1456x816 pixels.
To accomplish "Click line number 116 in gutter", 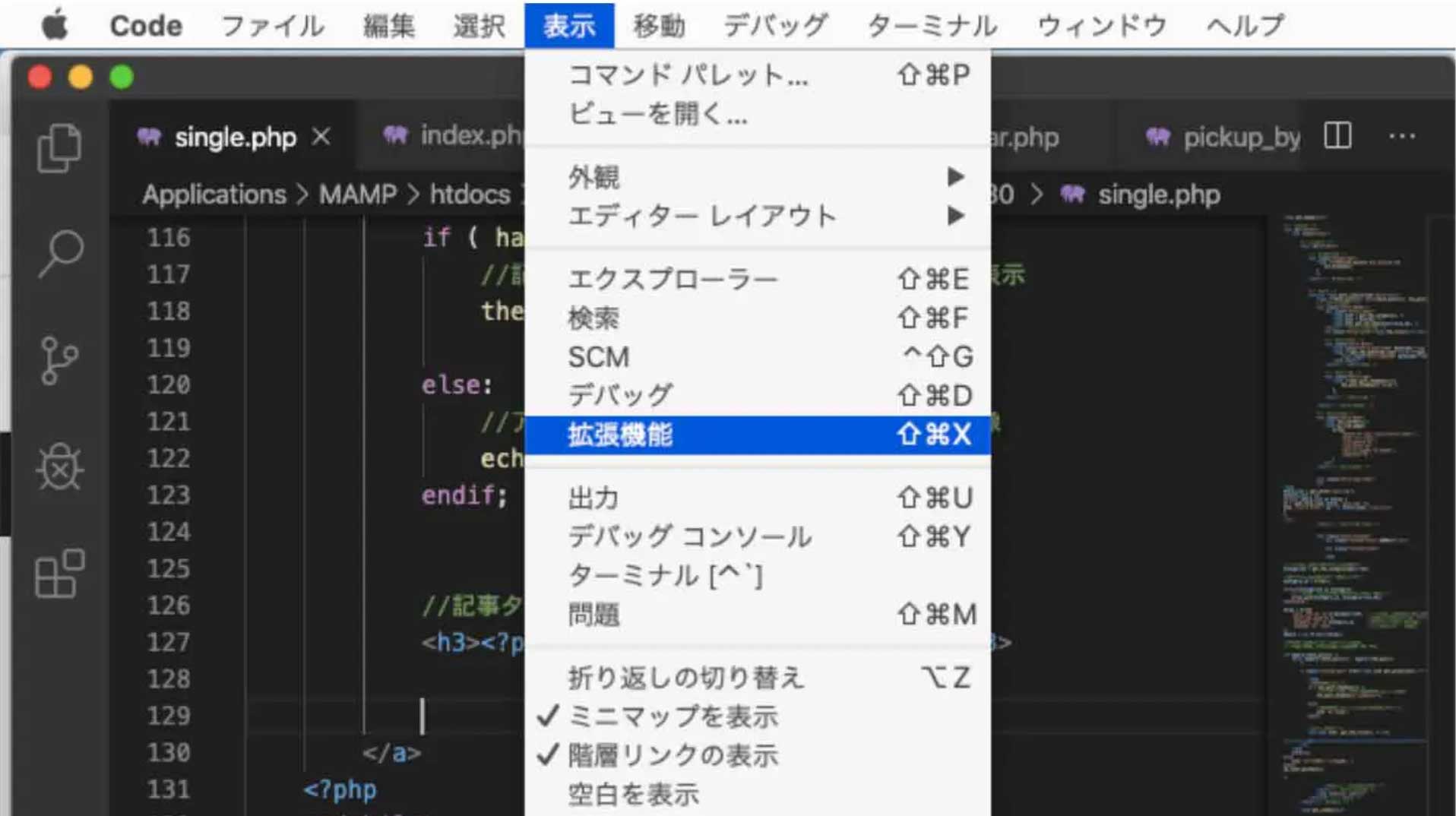I will pos(168,238).
